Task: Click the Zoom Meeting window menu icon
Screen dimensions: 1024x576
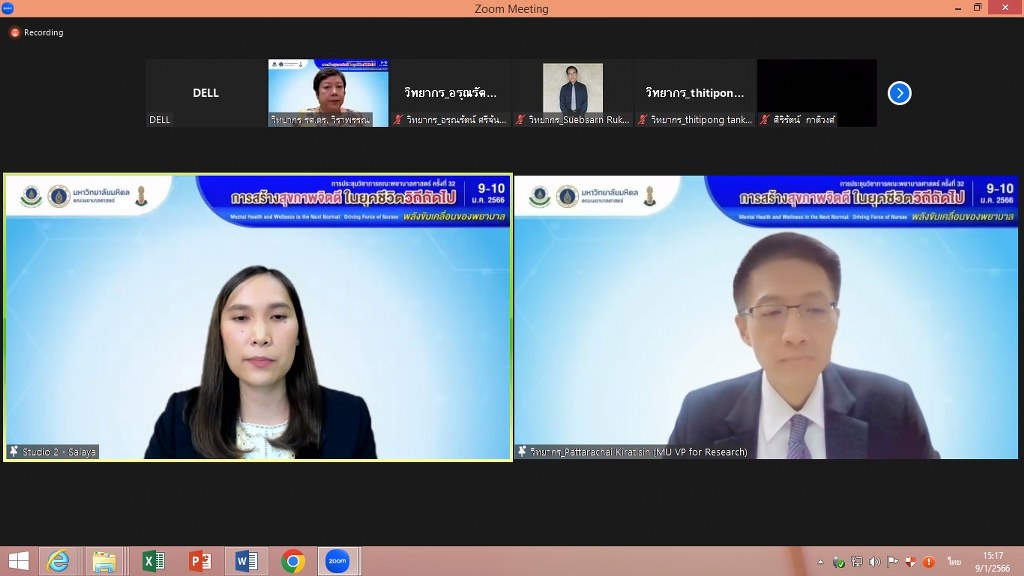Action: coord(8,8)
